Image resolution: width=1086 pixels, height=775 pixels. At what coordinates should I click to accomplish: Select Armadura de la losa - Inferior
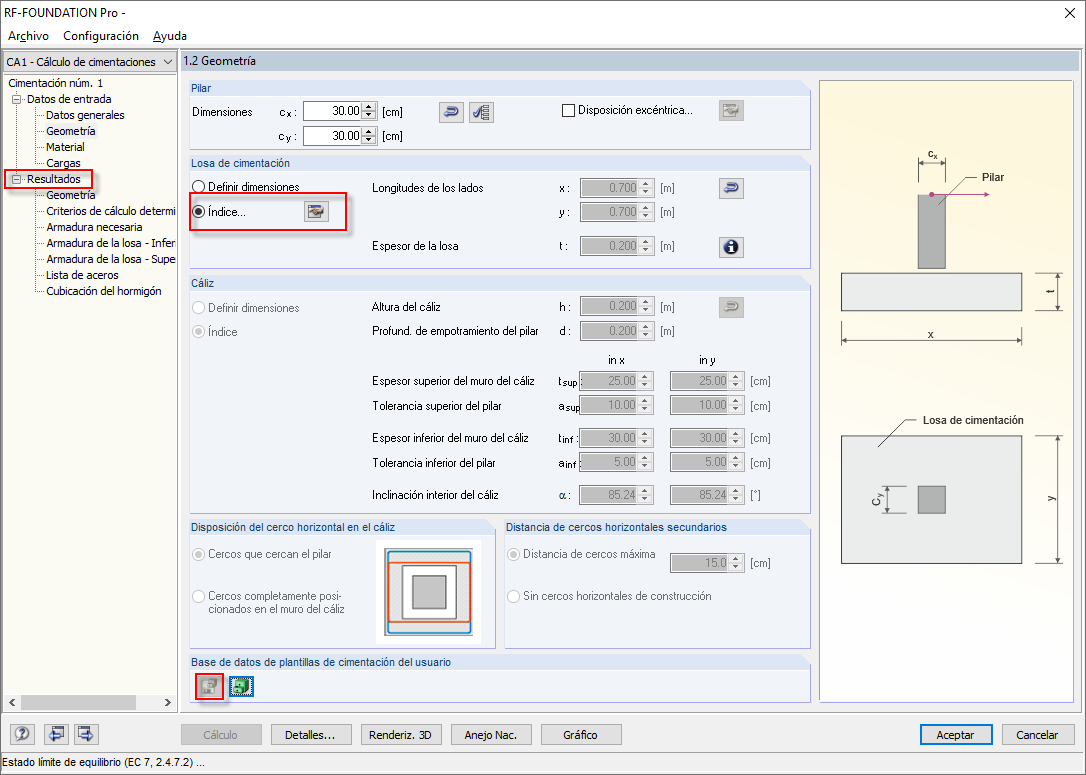pyautogui.click(x=110, y=242)
